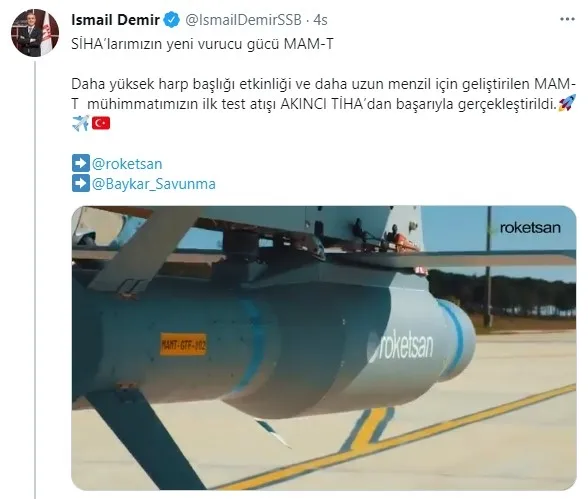Open Ismail Demir's profile avatar

pyautogui.click(x=35, y=33)
